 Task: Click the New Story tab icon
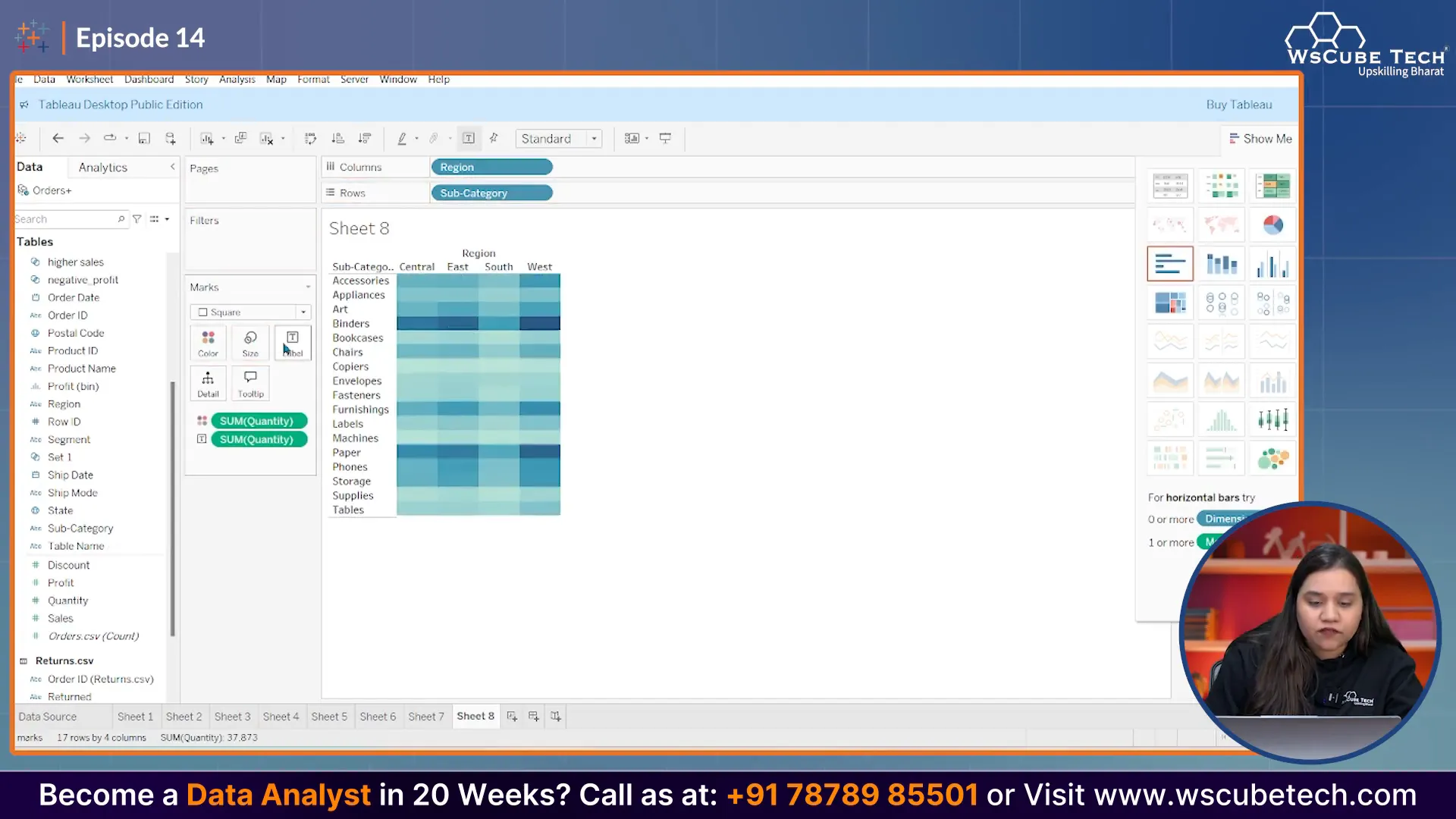pyautogui.click(x=556, y=717)
